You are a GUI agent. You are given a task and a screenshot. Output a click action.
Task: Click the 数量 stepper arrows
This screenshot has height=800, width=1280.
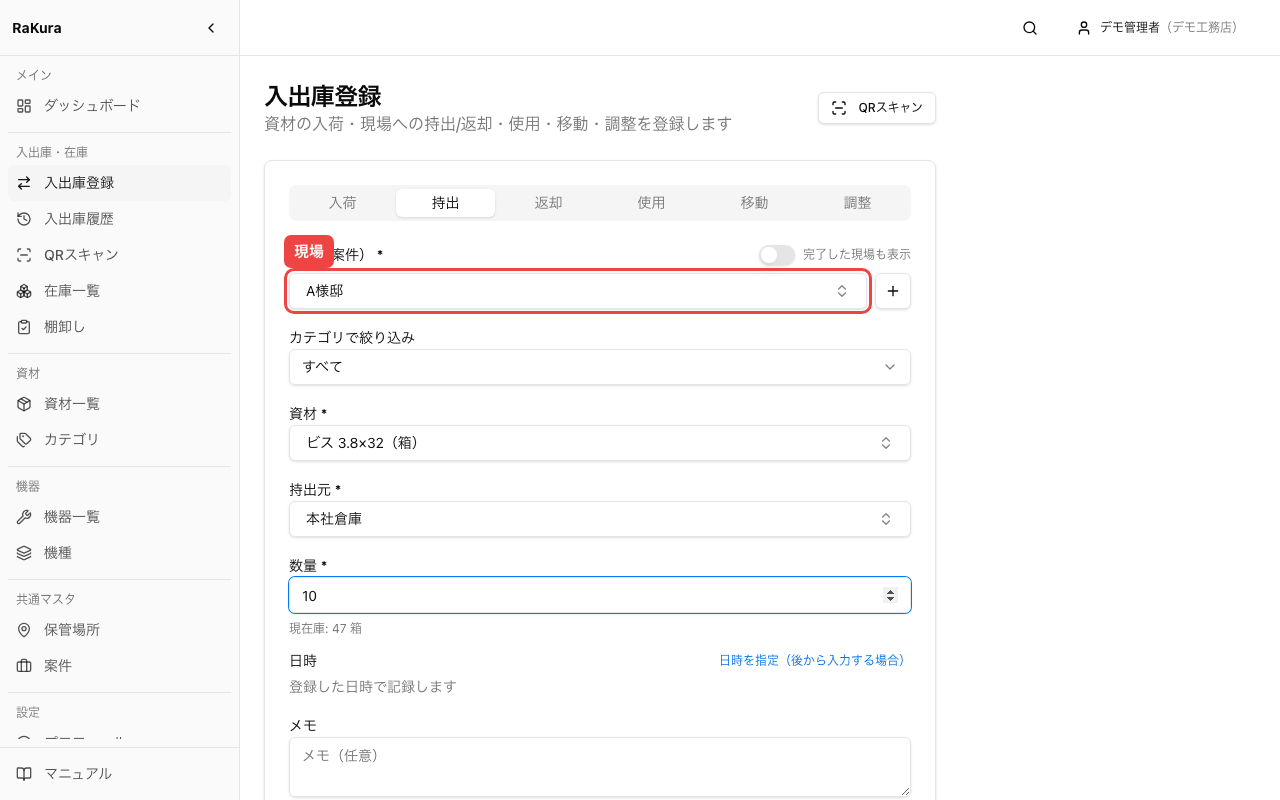pyautogui.click(x=890, y=595)
